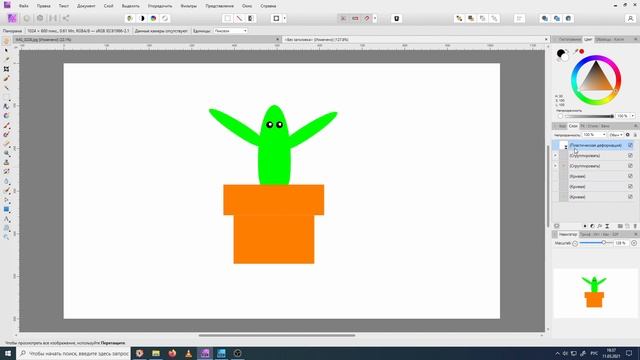This screenshot has width=640, height=360.
Task: Open snapping options dropdown arrow
Action: [375, 18]
